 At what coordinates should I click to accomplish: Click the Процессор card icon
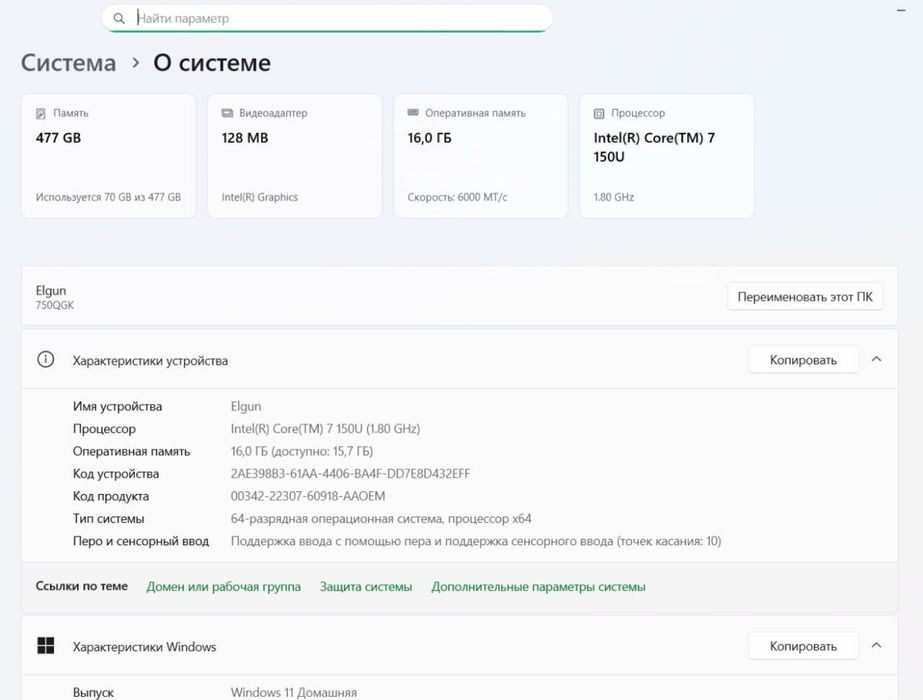[x=599, y=114]
